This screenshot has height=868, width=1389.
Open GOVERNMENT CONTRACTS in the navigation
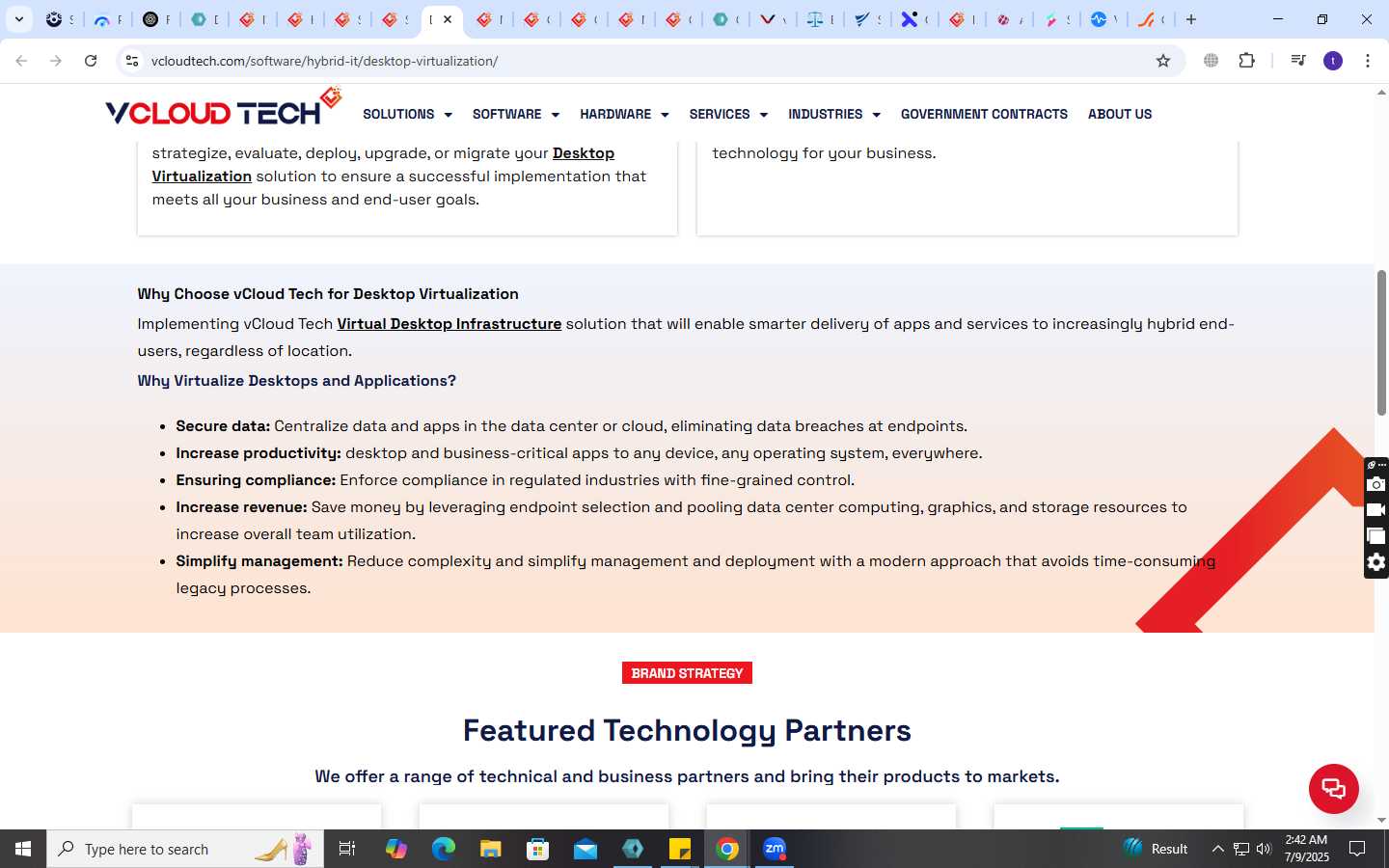pos(984,114)
